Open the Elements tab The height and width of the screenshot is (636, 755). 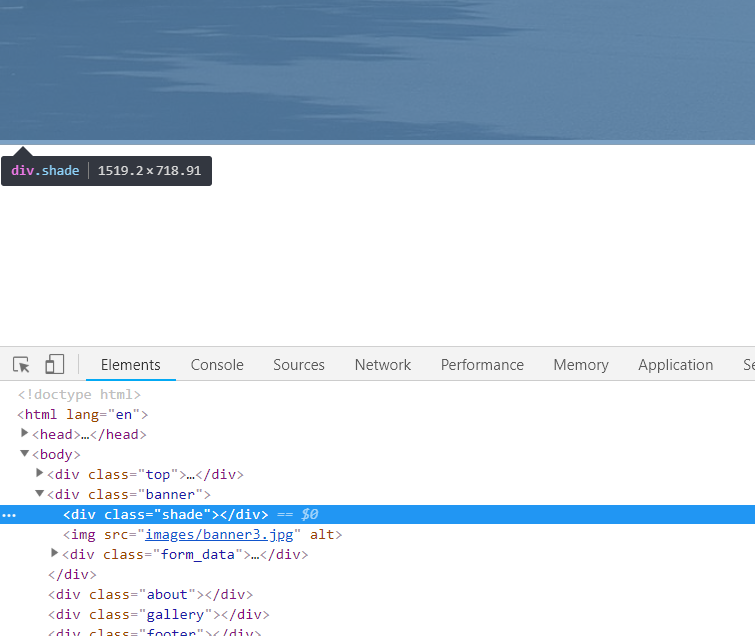pos(130,365)
